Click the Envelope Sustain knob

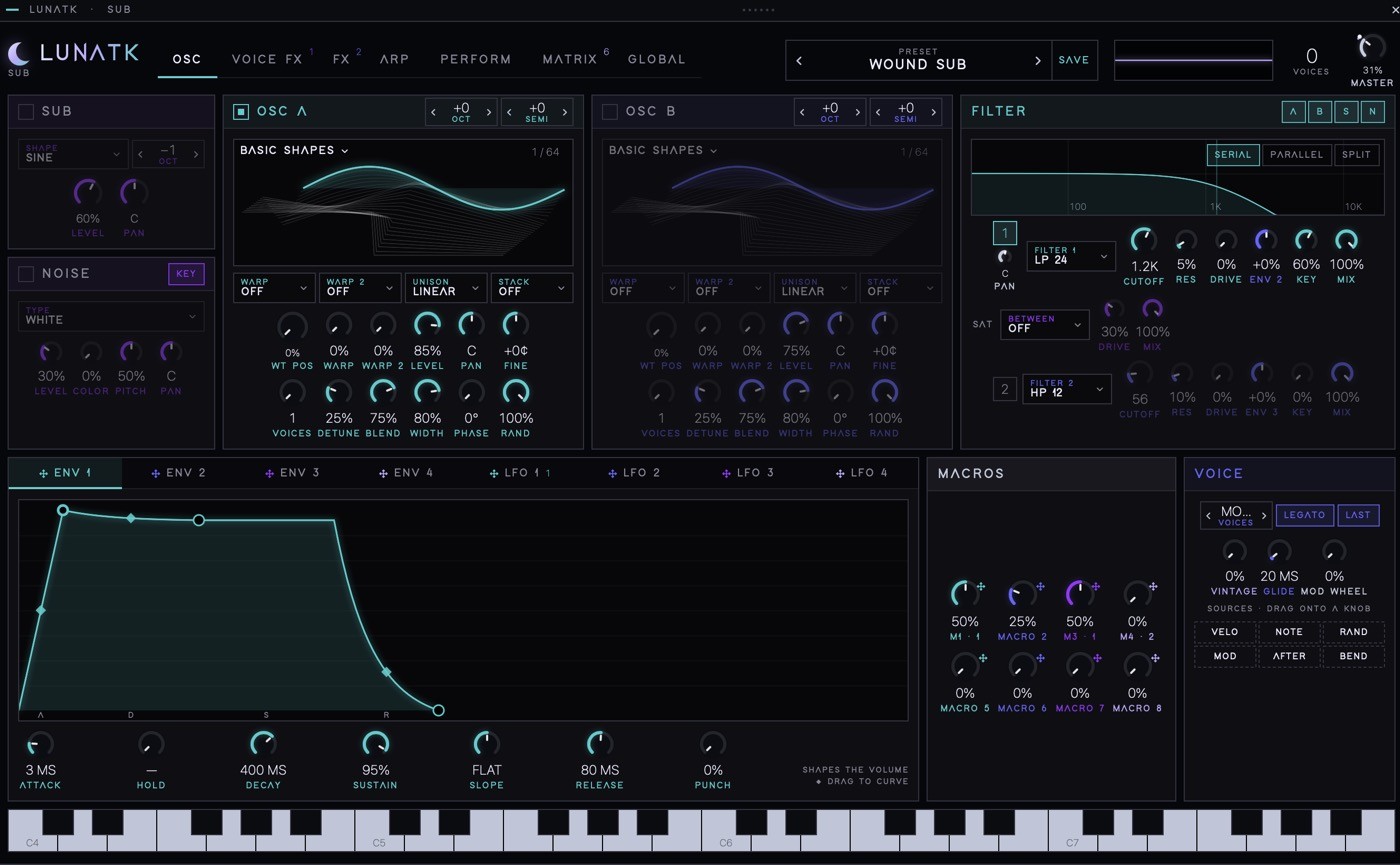(x=375, y=744)
